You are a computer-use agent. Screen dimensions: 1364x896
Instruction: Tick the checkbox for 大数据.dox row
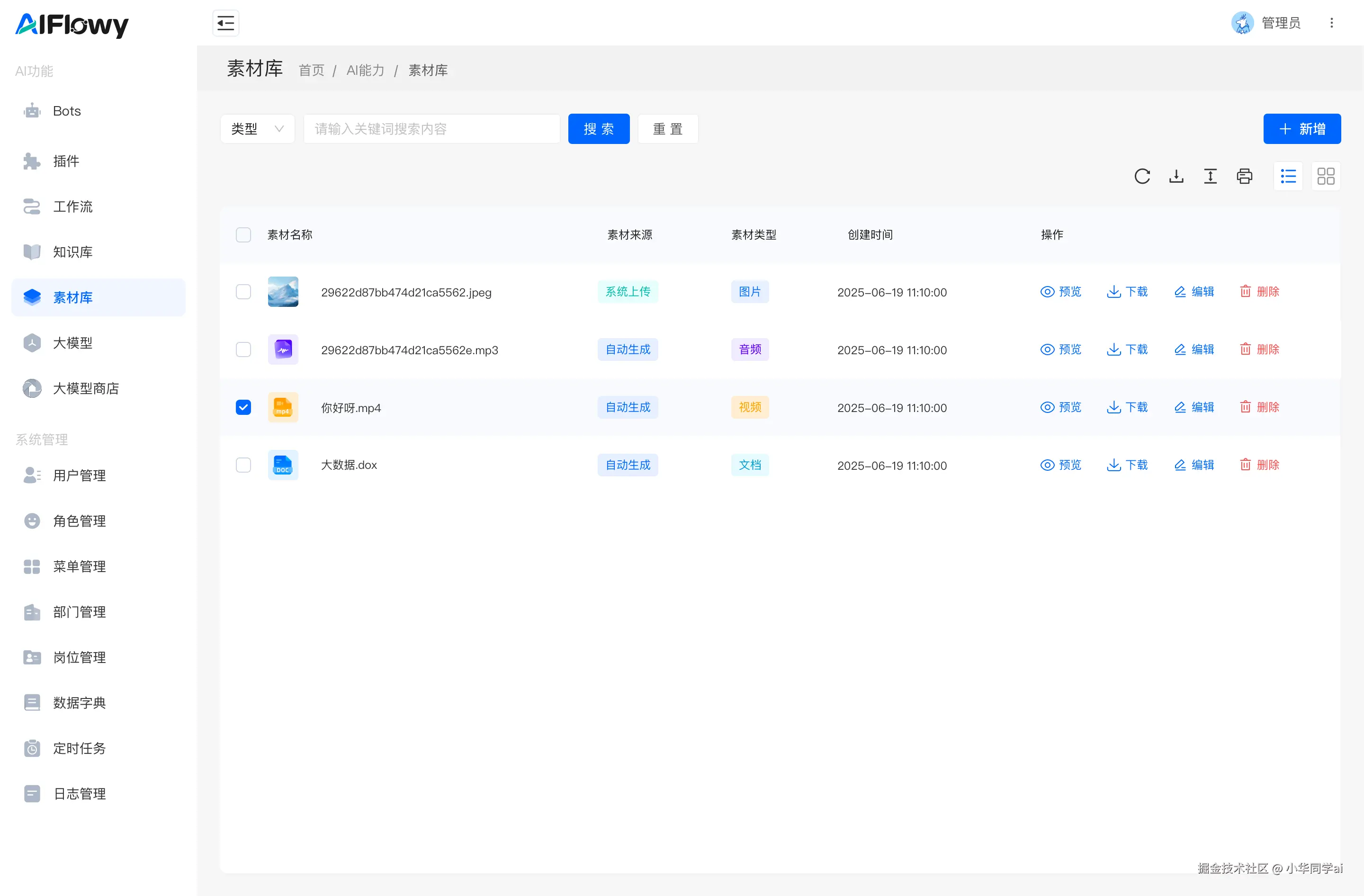[x=243, y=465]
